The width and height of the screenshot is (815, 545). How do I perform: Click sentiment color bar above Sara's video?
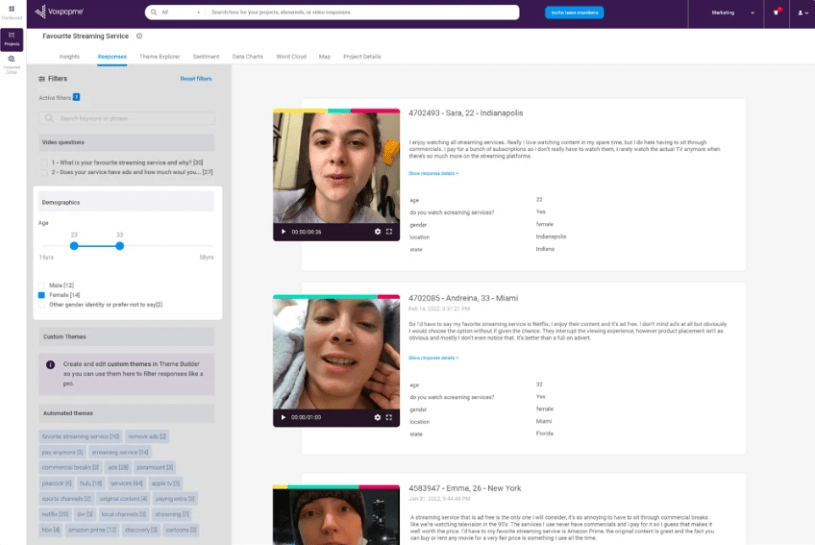click(x=336, y=111)
